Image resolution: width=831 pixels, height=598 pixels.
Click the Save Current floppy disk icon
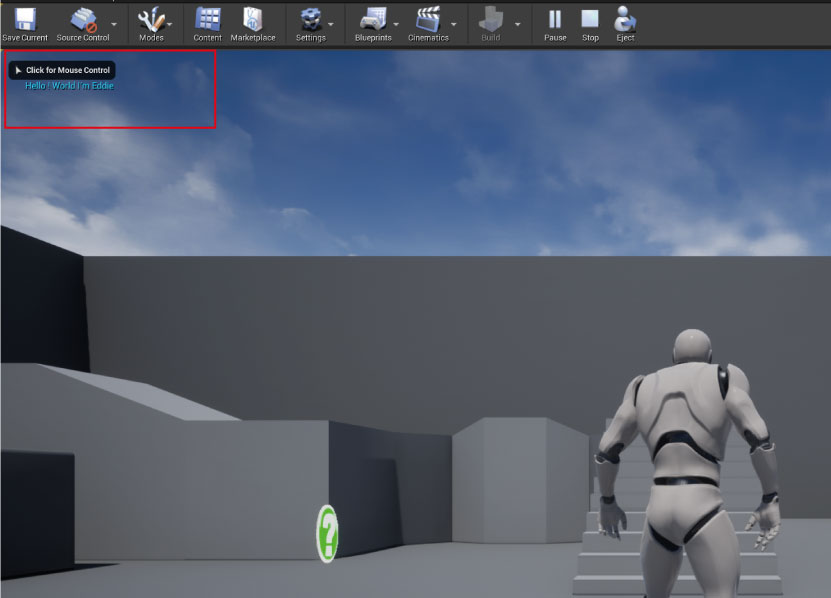[x=25, y=19]
